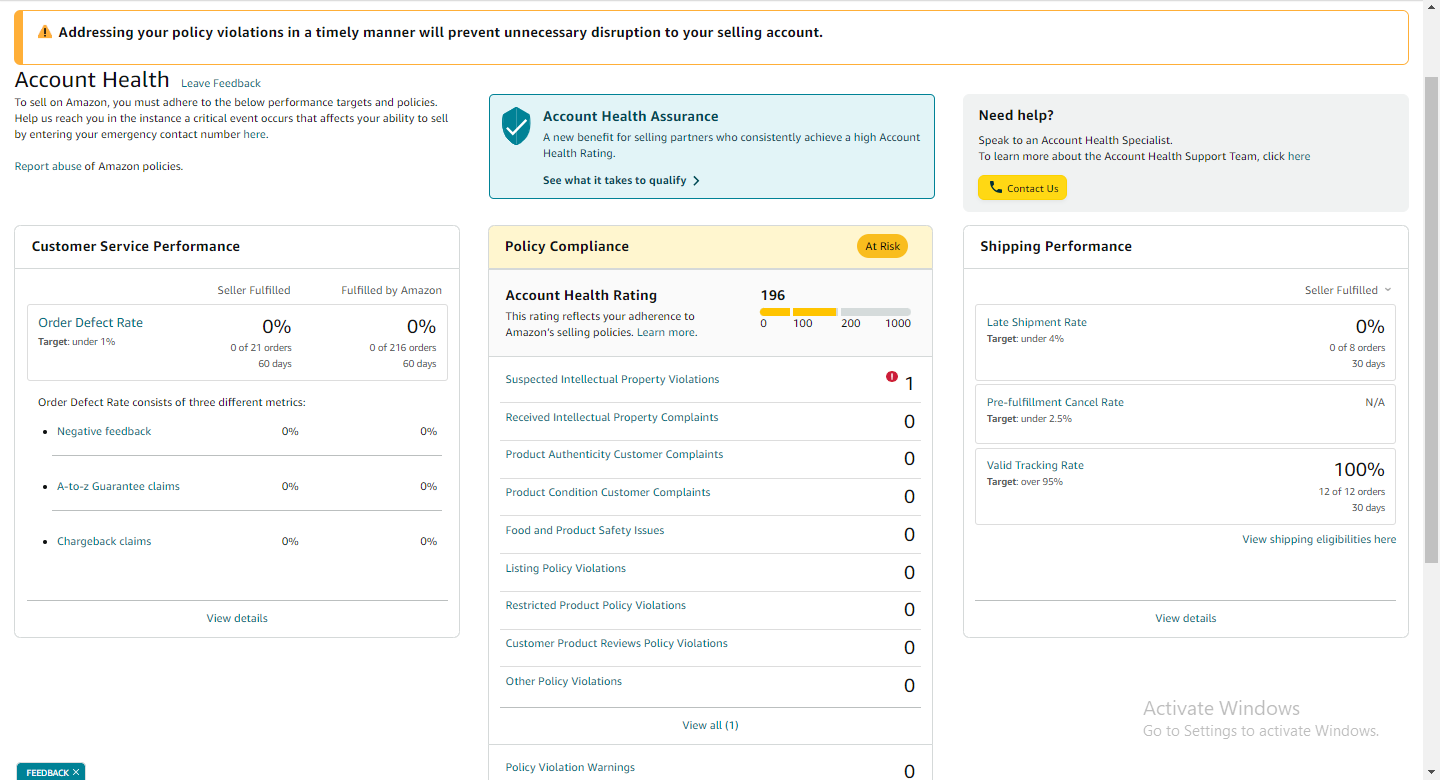This screenshot has width=1440, height=780.
Task: Close the Feedback tab using its X
Action: pyautogui.click(x=76, y=772)
